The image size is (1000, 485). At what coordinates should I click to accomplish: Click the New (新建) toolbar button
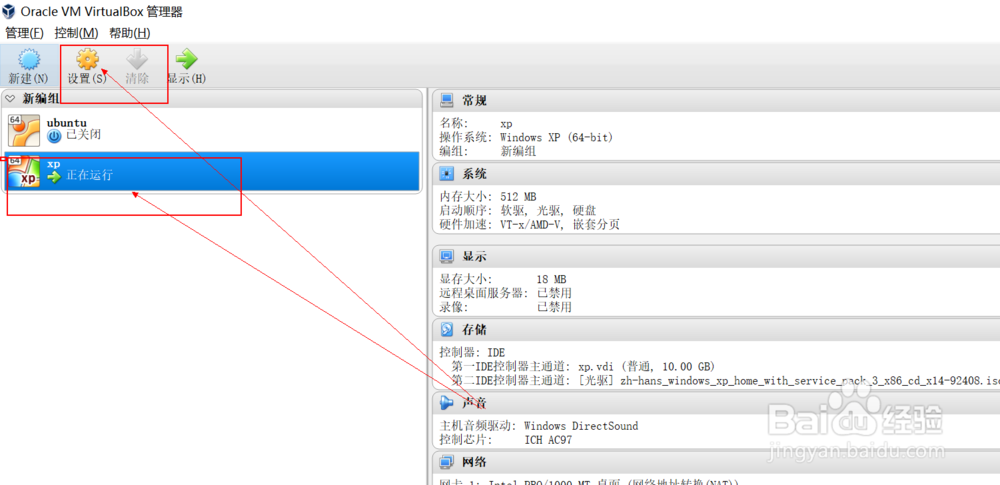[x=28, y=66]
